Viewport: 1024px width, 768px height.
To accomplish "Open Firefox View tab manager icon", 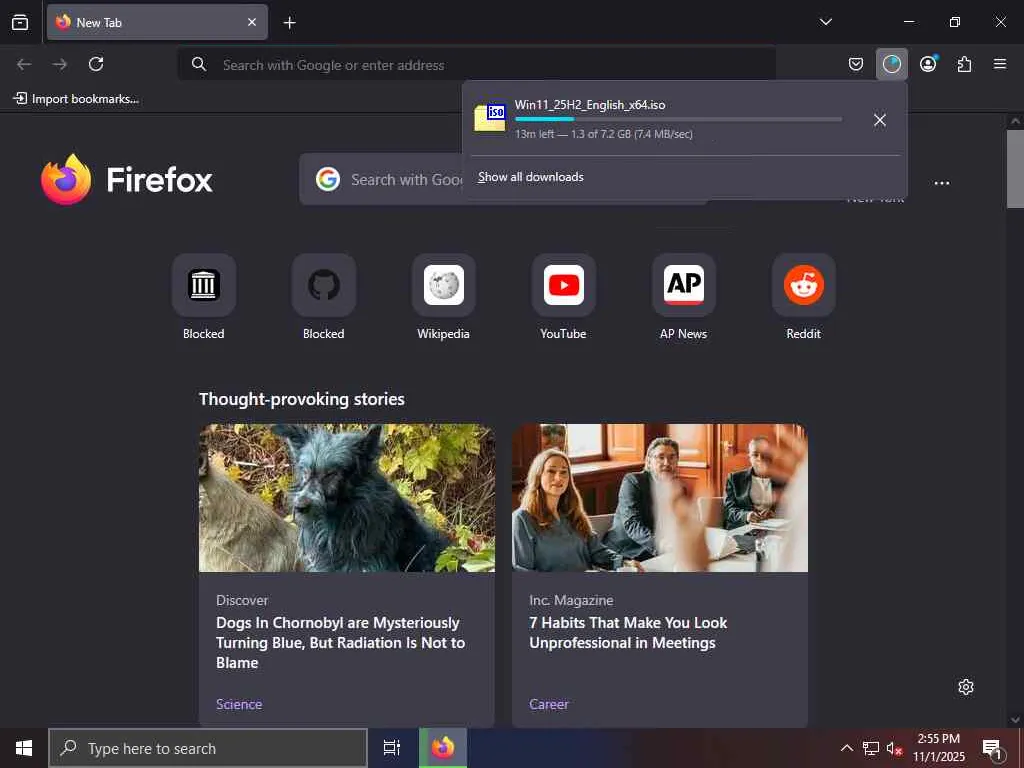I will 20,22.
